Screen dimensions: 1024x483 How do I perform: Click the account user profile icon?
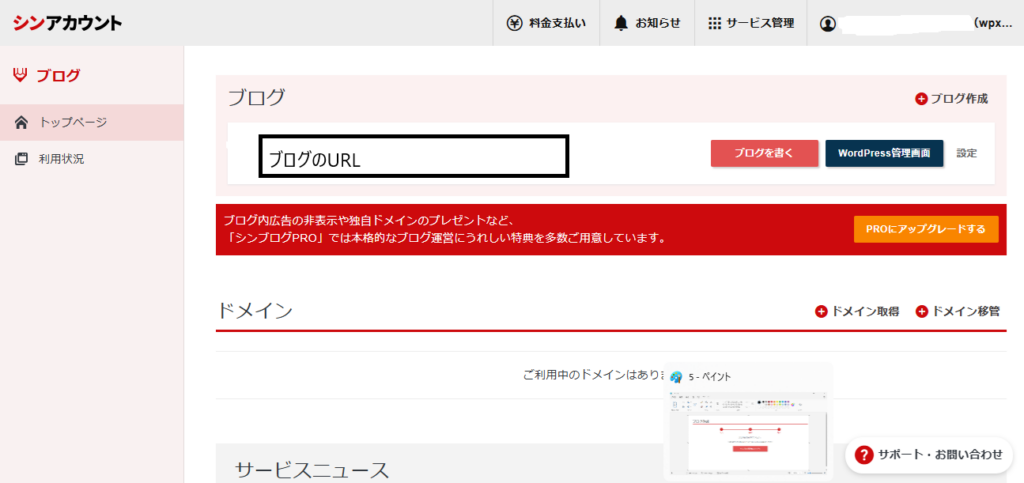(827, 23)
